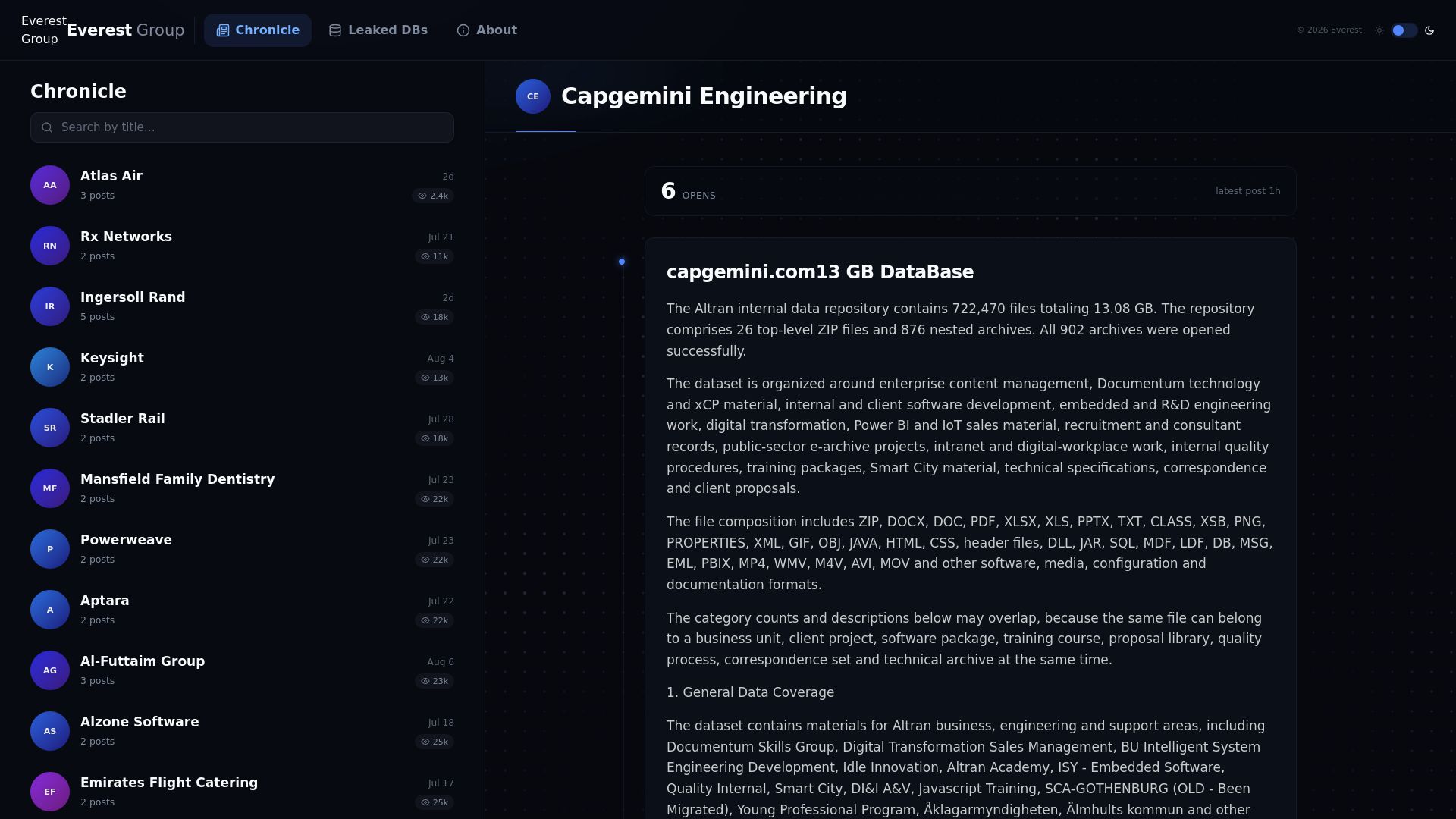Click the capgemini.com13 GB DataBase post title
This screenshot has width=1456, height=819.
coord(820,272)
